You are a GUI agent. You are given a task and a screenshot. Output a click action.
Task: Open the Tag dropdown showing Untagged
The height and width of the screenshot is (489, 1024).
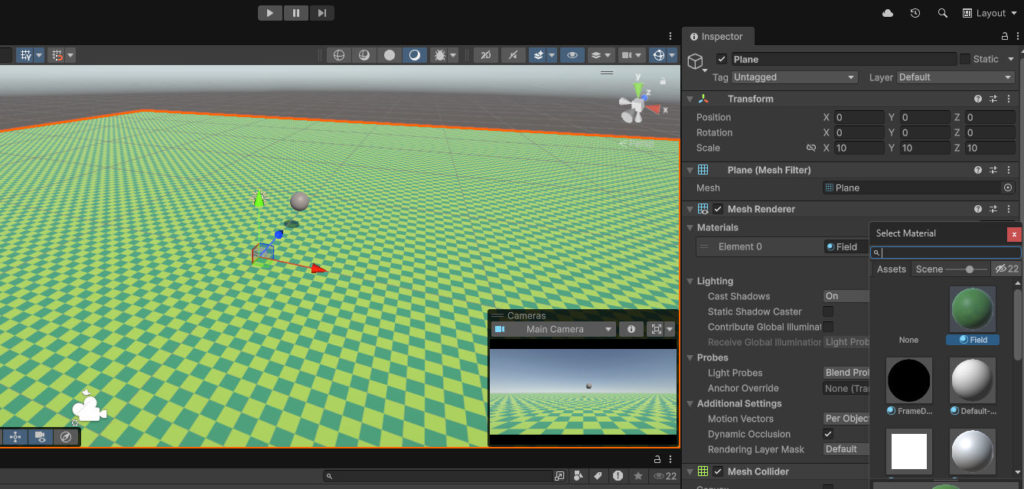tap(795, 77)
